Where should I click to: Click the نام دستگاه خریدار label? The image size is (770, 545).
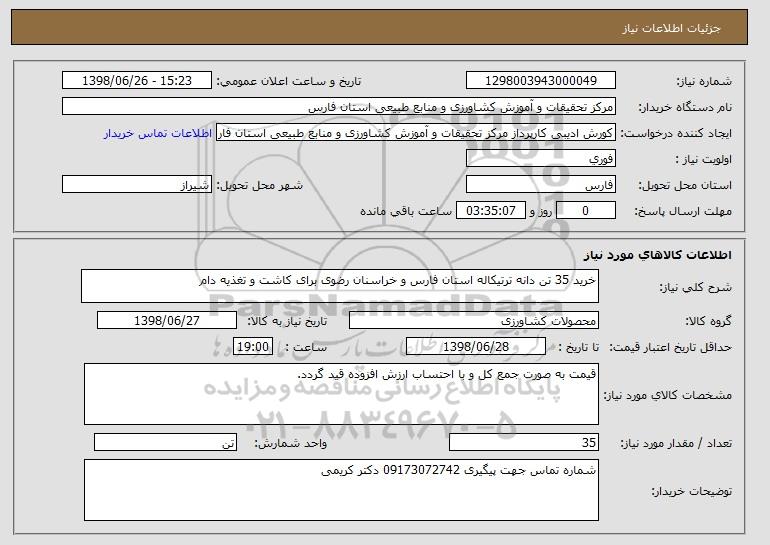685,108
